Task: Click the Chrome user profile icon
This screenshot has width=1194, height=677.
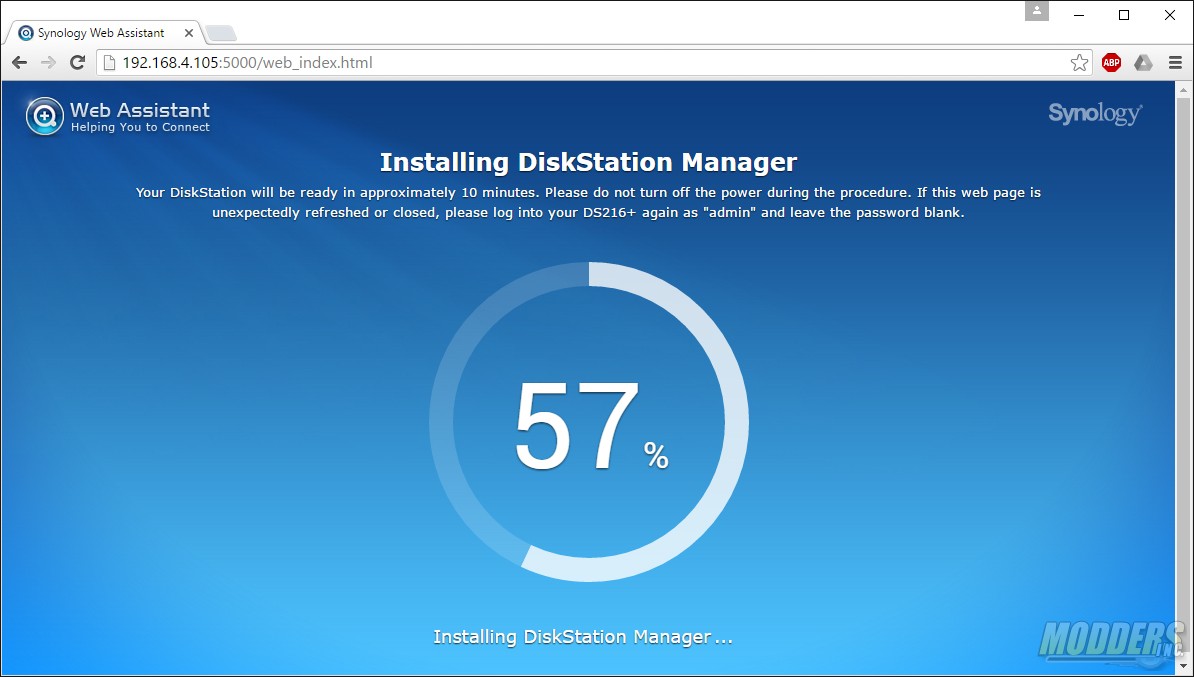Action: coord(1036,11)
